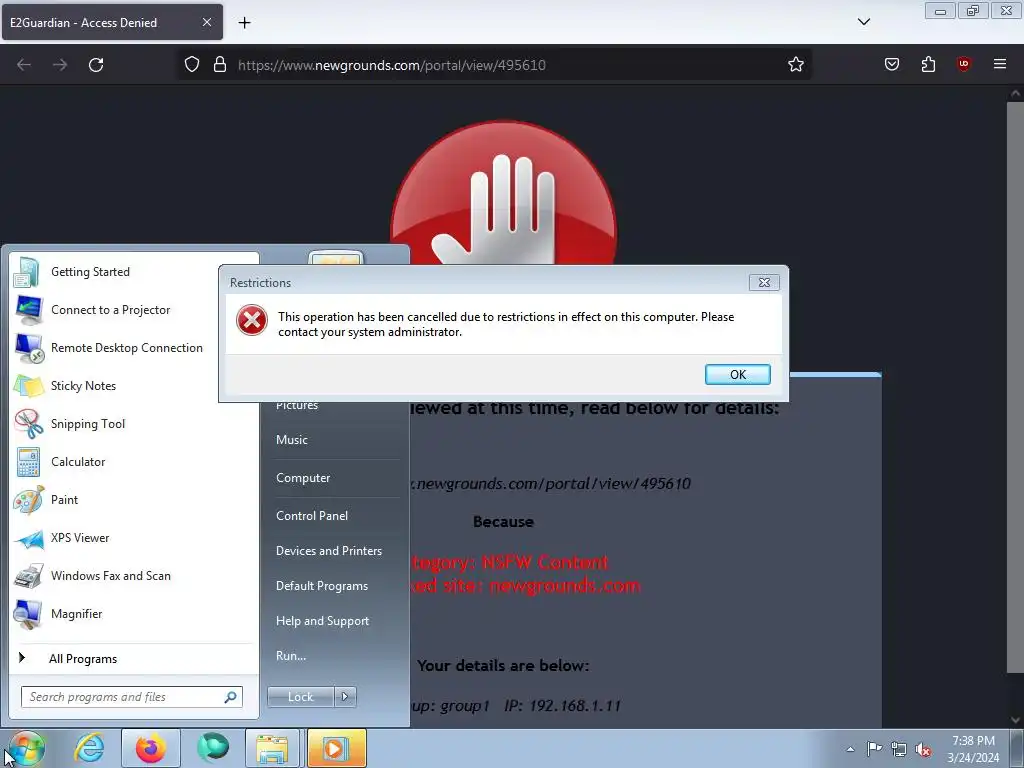Click the IP: 192.168.1.11 text
This screenshot has width=1024, height=768.
562,705
